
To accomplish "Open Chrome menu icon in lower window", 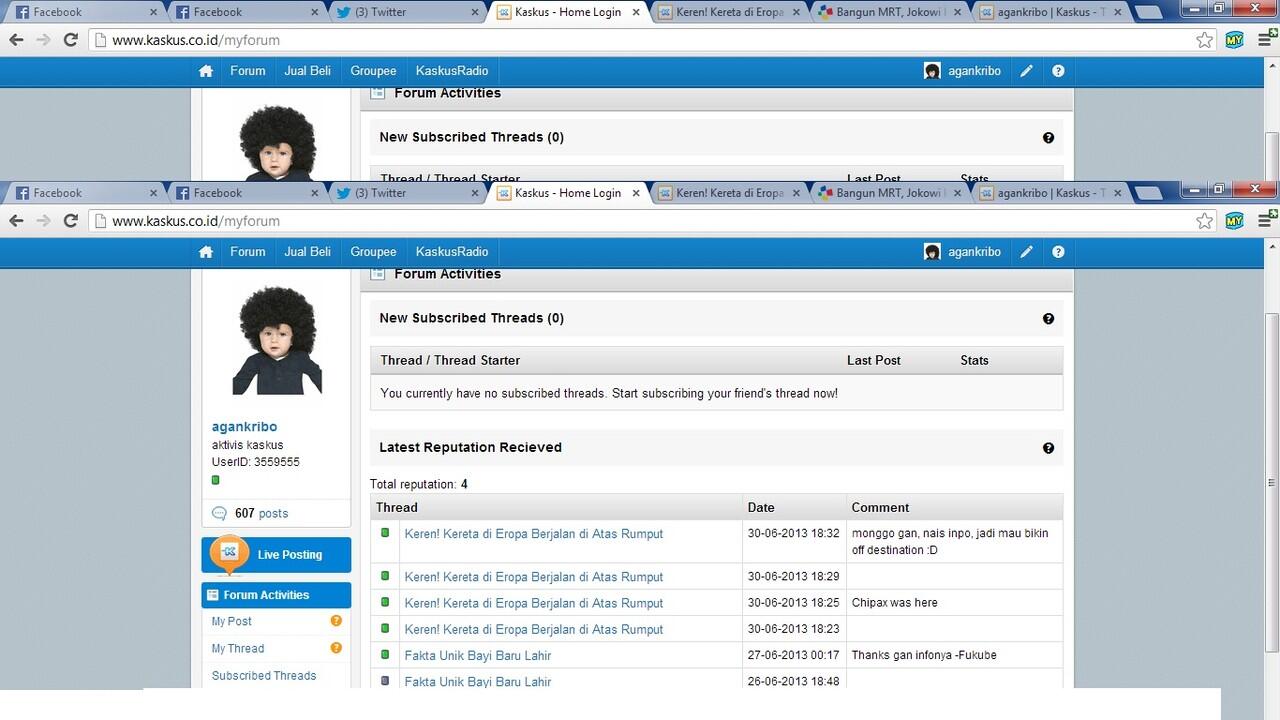I will tap(1265, 221).
